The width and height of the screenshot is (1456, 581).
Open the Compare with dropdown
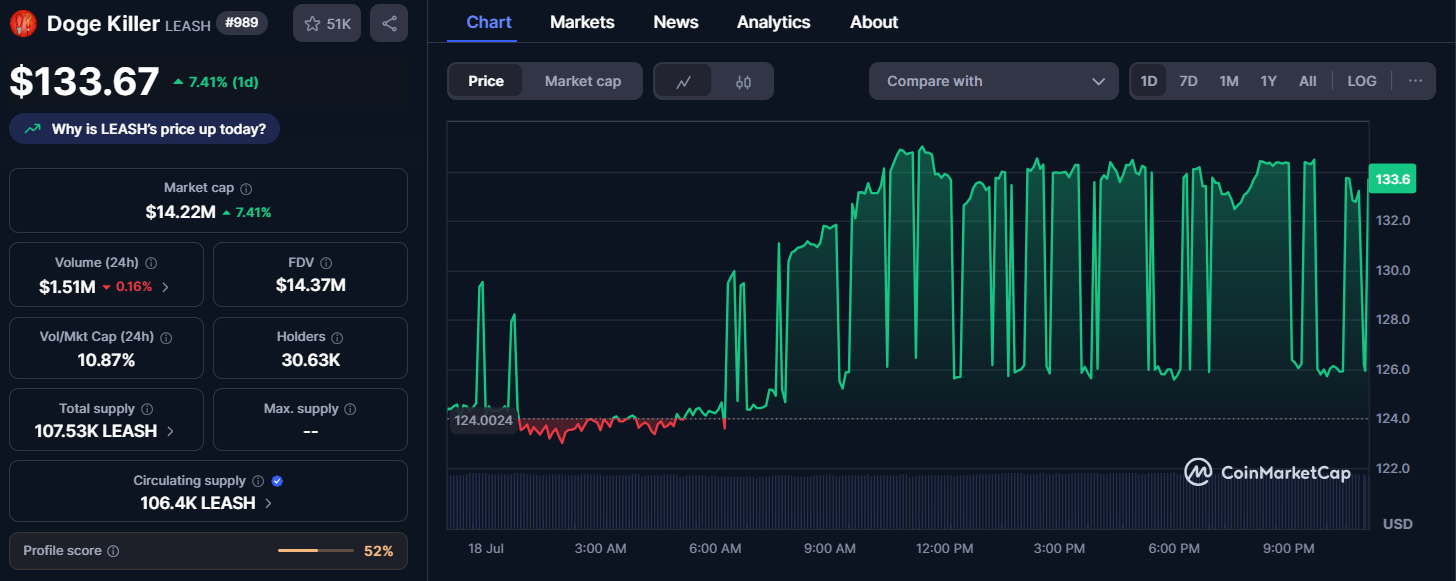[x=994, y=81]
